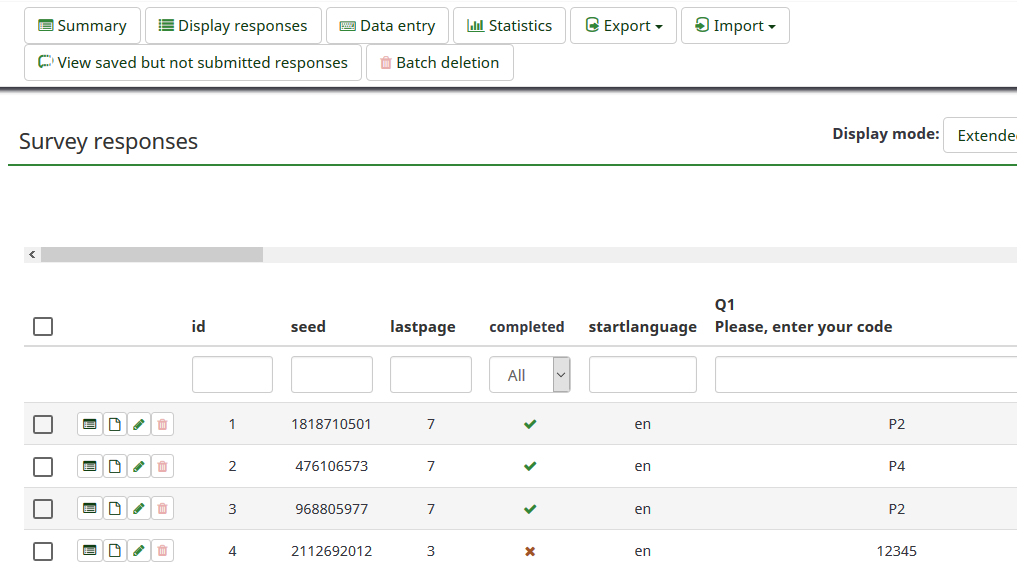Check the checkbox for response id 2
Screen dimensions: 1017x568
pyautogui.click(x=43, y=467)
